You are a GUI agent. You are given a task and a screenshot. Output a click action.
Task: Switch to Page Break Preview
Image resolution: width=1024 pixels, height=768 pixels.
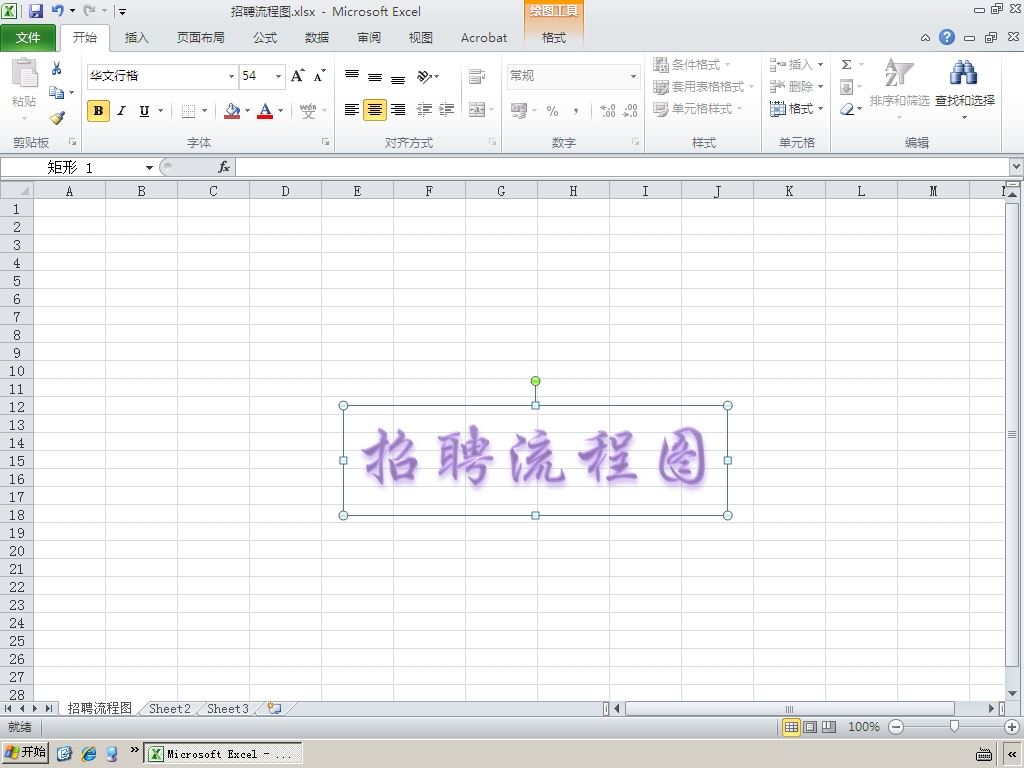[x=829, y=727]
